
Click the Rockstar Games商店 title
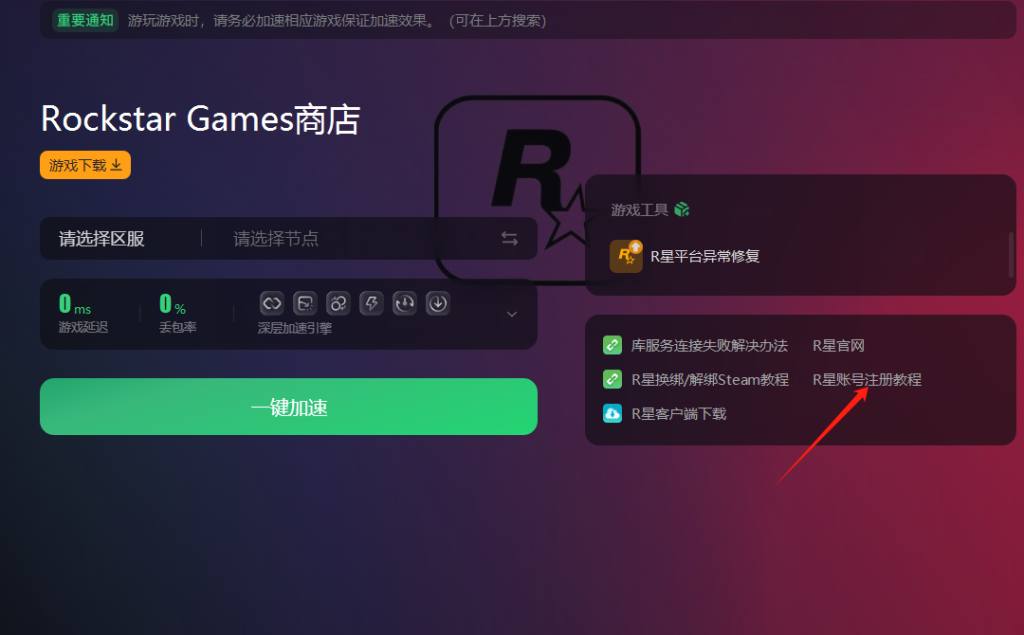pyautogui.click(x=200, y=119)
